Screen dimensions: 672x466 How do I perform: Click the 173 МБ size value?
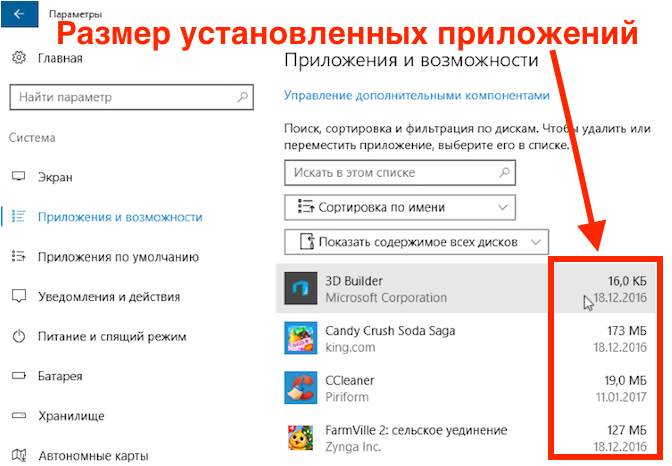(627, 331)
